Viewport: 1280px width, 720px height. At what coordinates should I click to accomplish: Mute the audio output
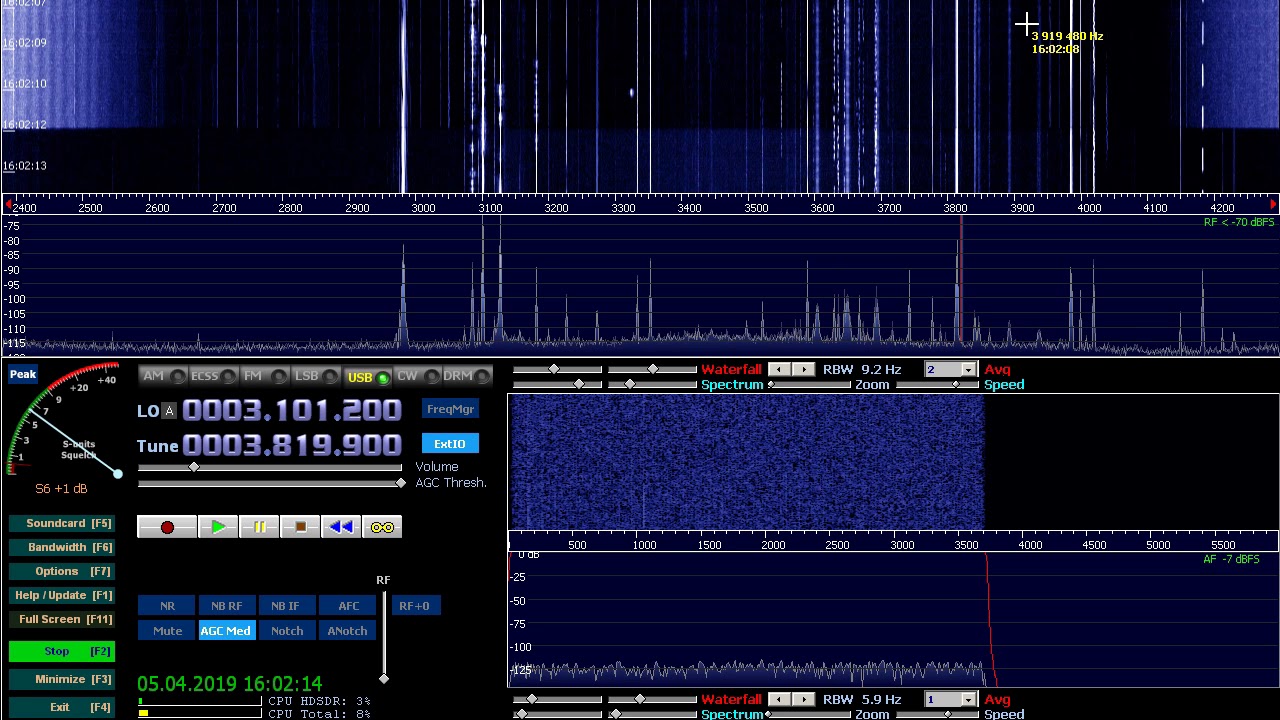coord(167,631)
